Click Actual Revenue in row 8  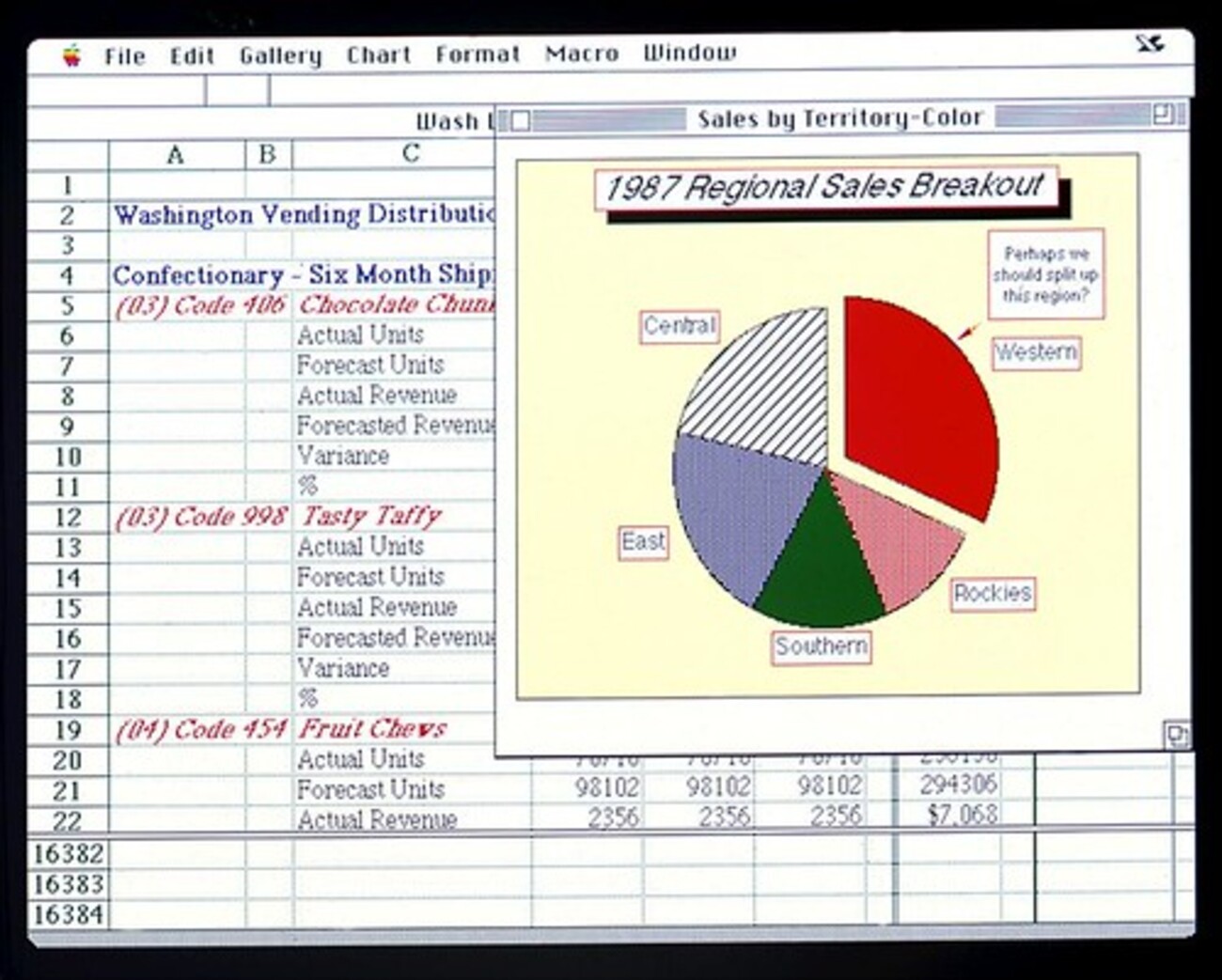point(376,396)
